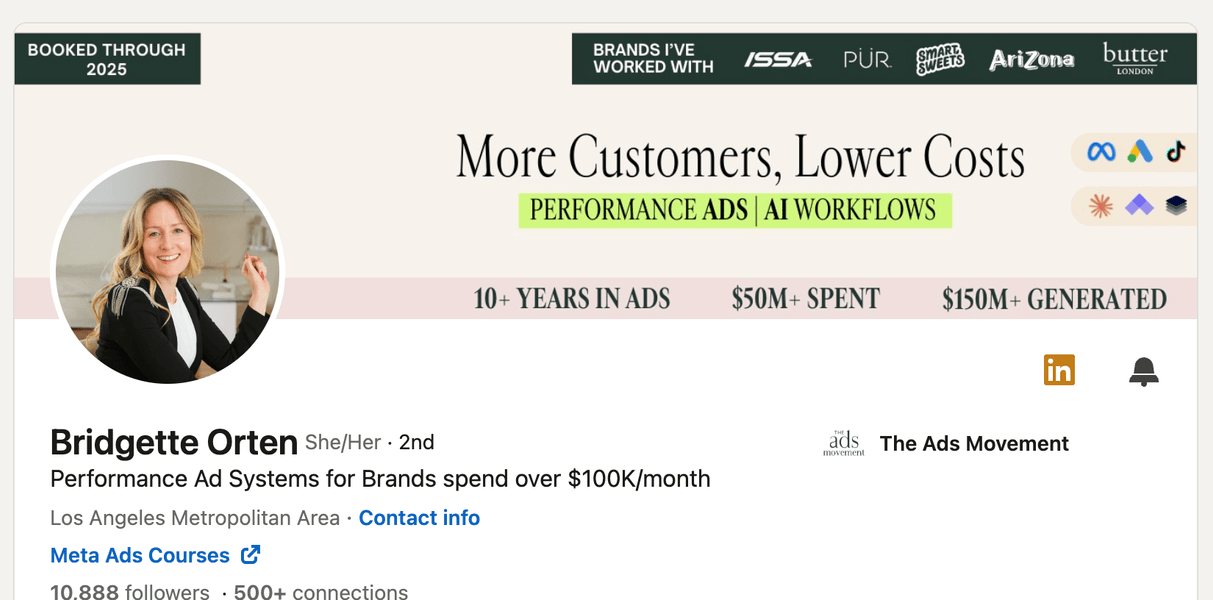Open the Meta Ads Courses link
The height and width of the screenshot is (600, 1213).
pos(140,555)
